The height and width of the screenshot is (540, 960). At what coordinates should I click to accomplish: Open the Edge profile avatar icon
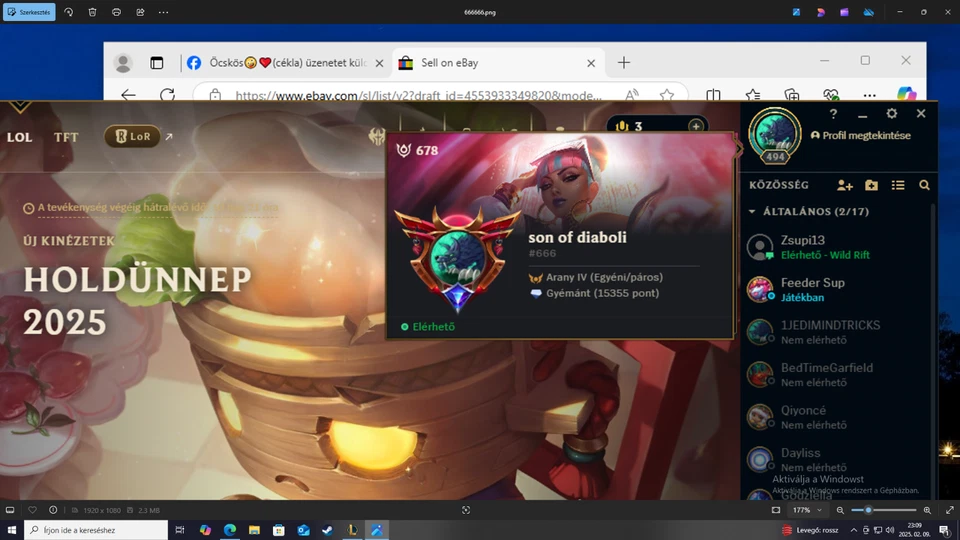pyautogui.click(x=123, y=63)
